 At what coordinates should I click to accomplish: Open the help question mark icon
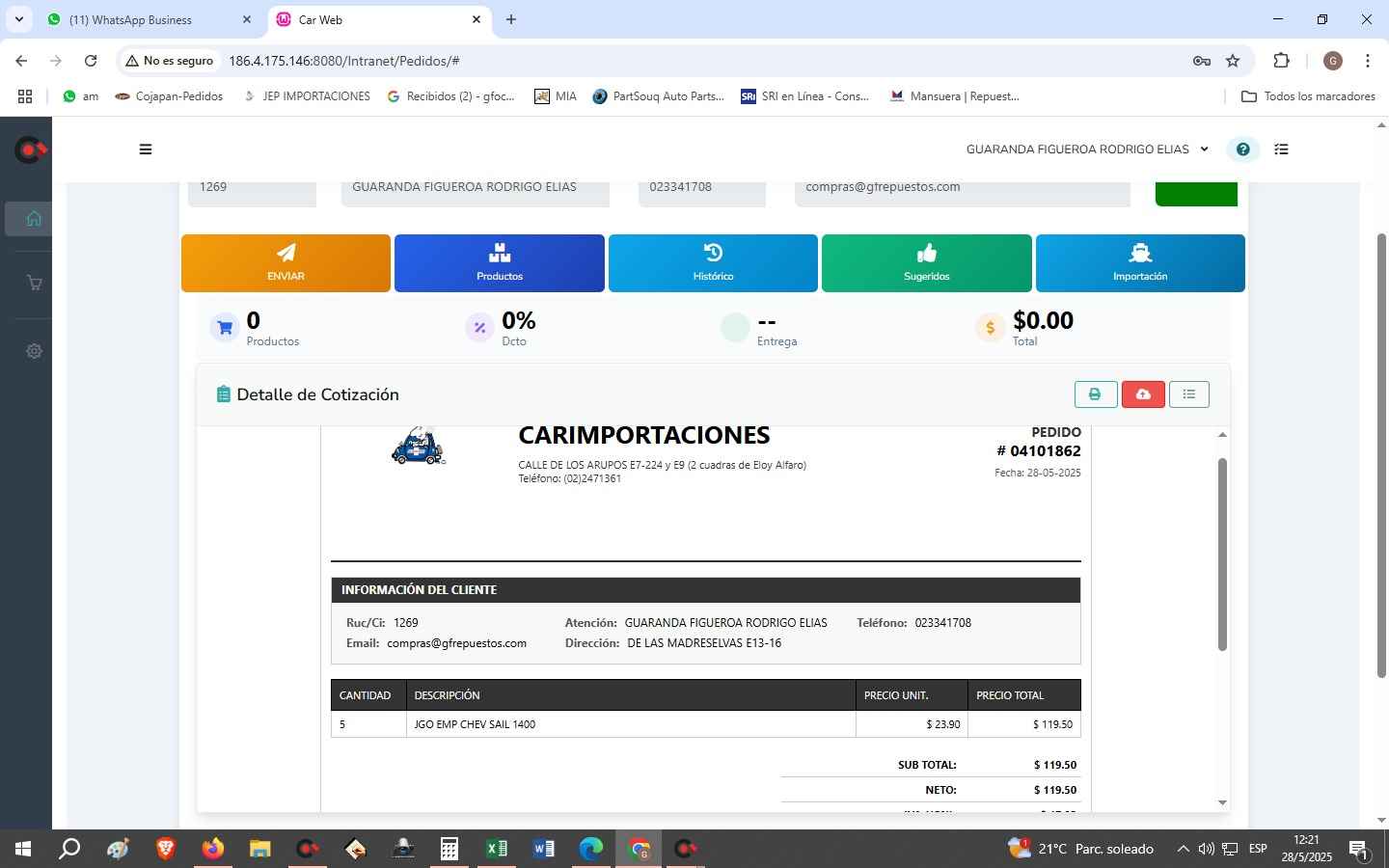pyautogui.click(x=1242, y=149)
